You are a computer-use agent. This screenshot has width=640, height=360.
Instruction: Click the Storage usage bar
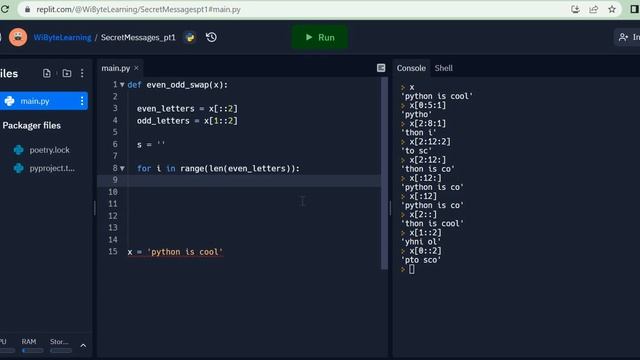click(x=61, y=350)
